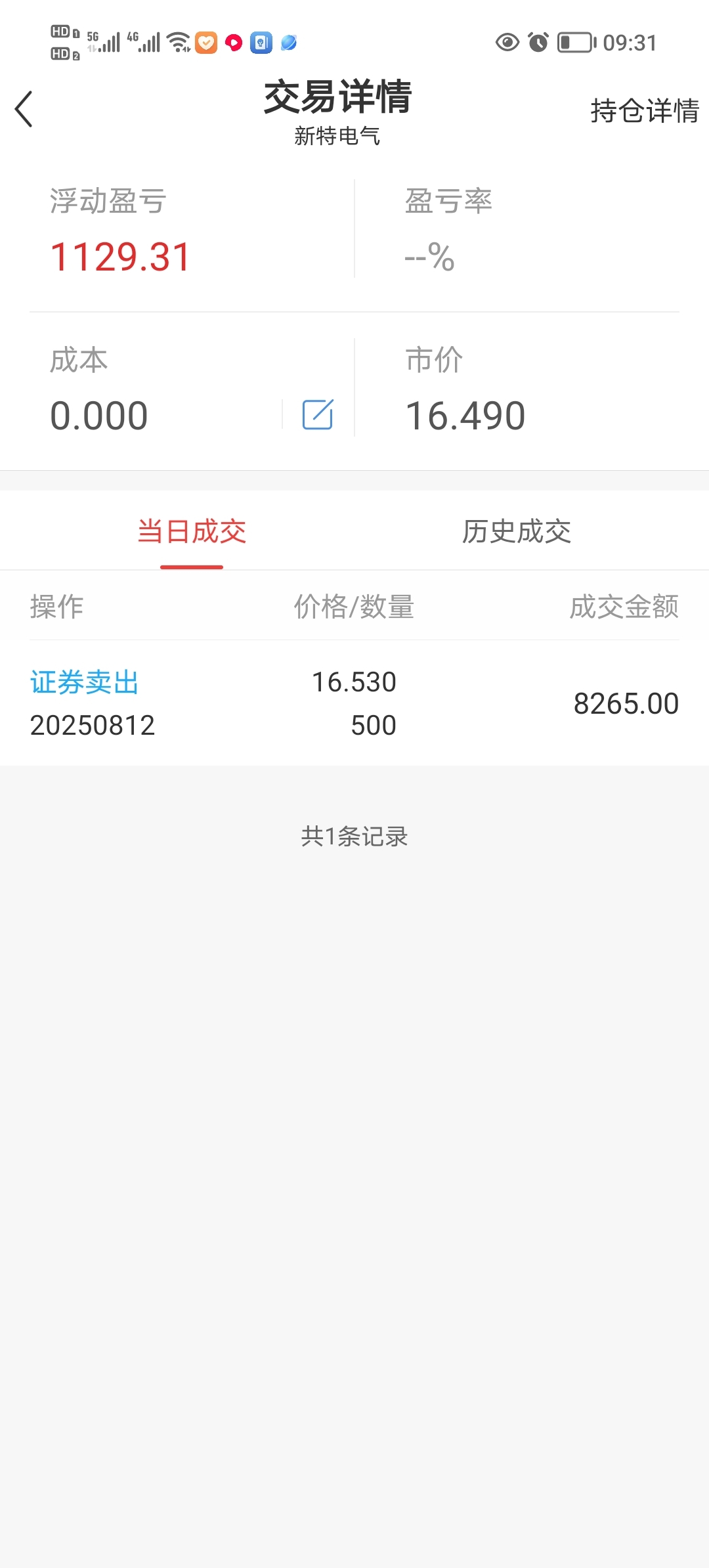Tap the cost value 0.000
The height and width of the screenshot is (1568, 709).
click(99, 416)
